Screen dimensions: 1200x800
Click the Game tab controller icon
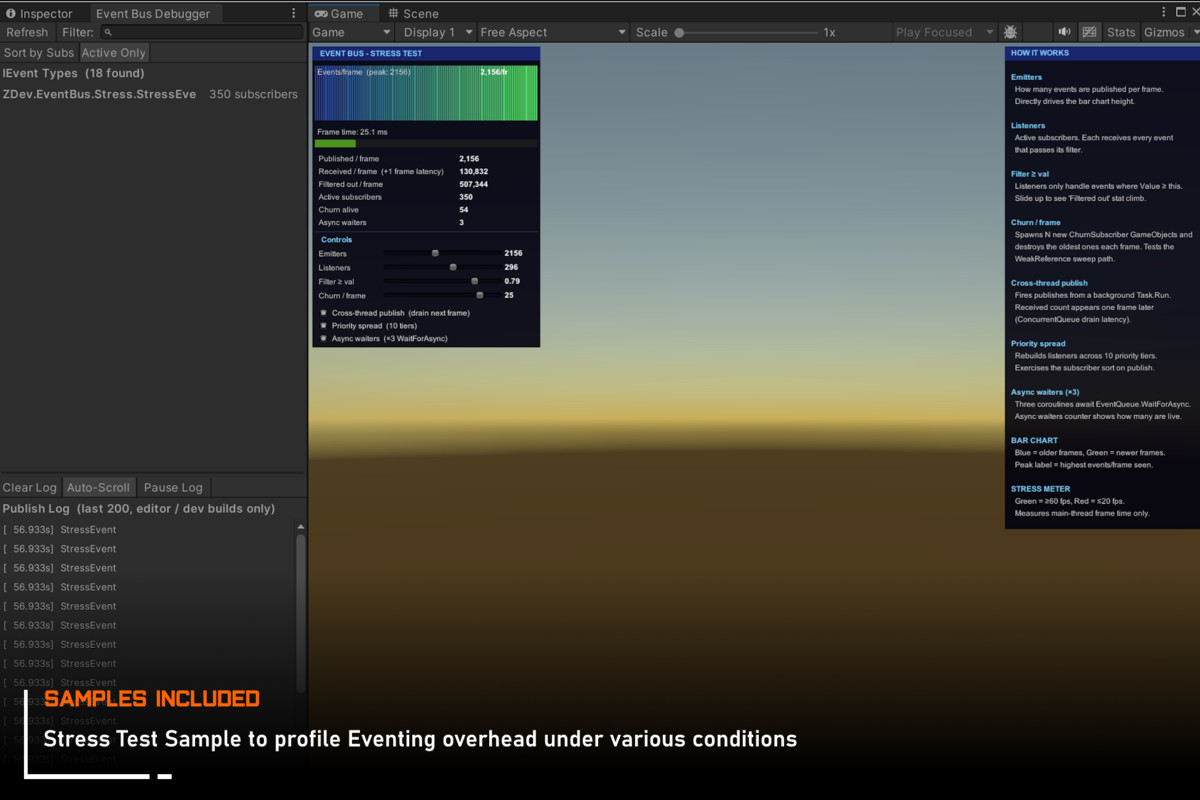[x=321, y=14]
